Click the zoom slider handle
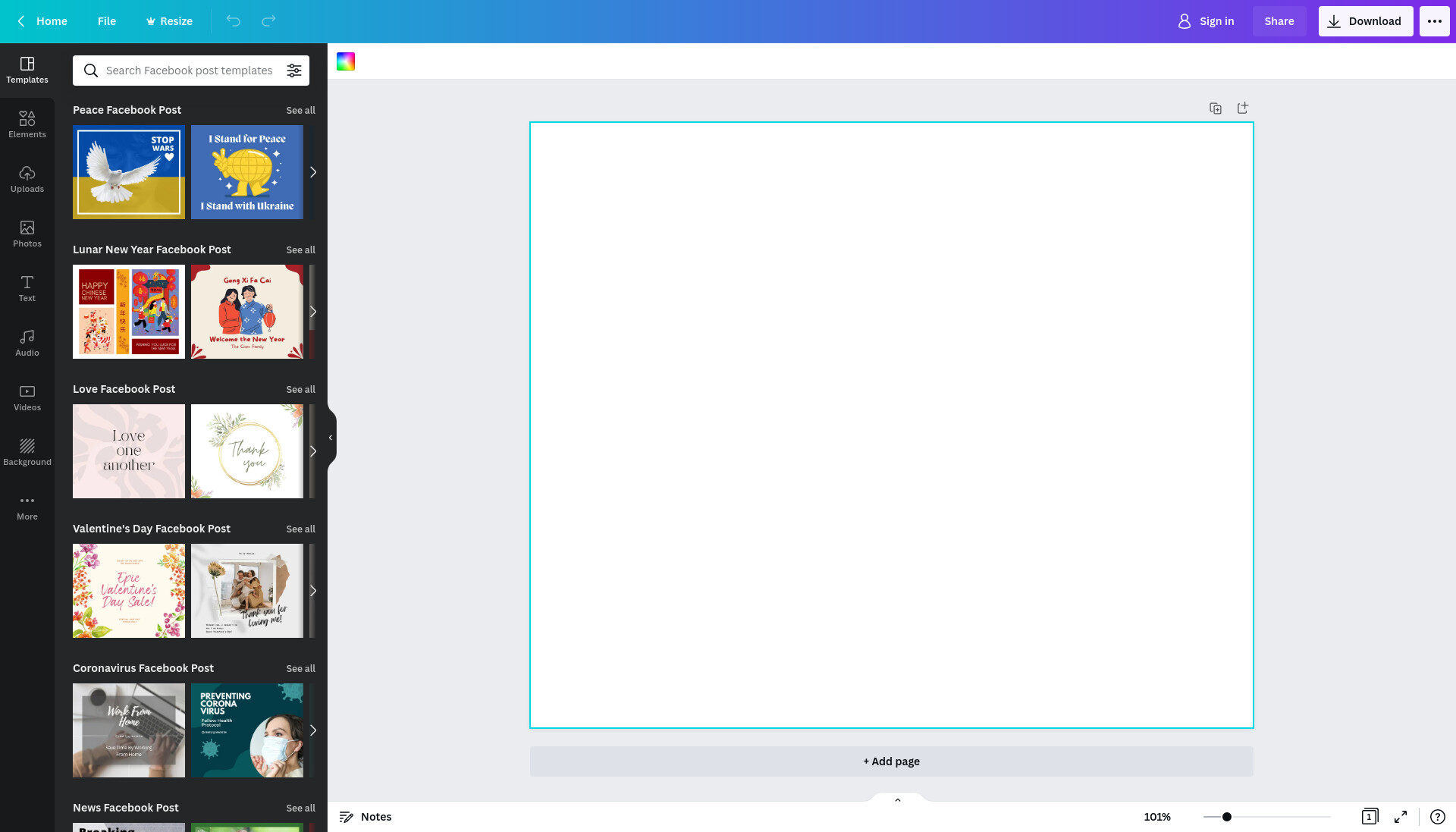Viewport: 1456px width, 832px height. tap(1227, 817)
